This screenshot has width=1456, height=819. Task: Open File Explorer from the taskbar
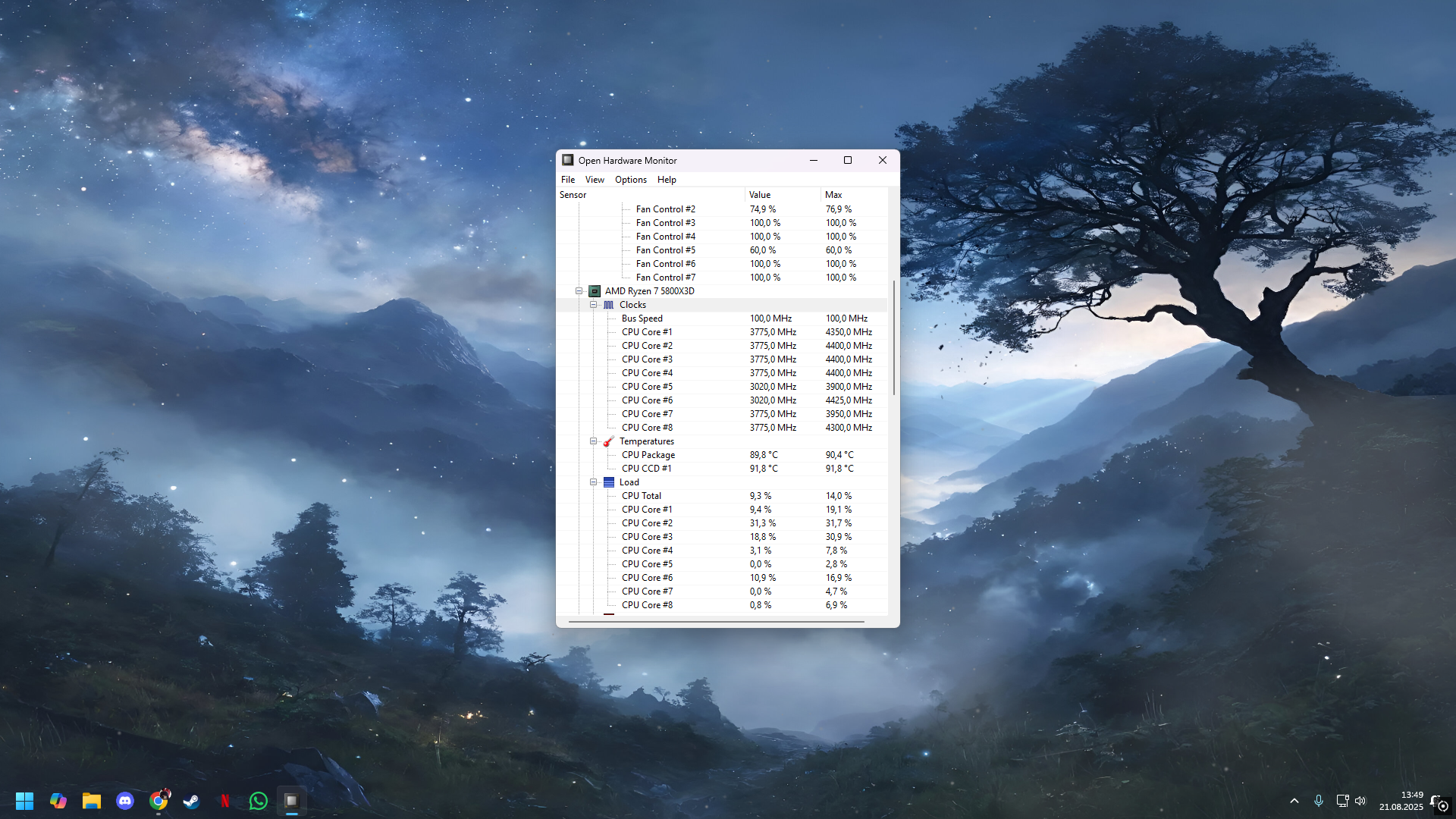(x=92, y=801)
